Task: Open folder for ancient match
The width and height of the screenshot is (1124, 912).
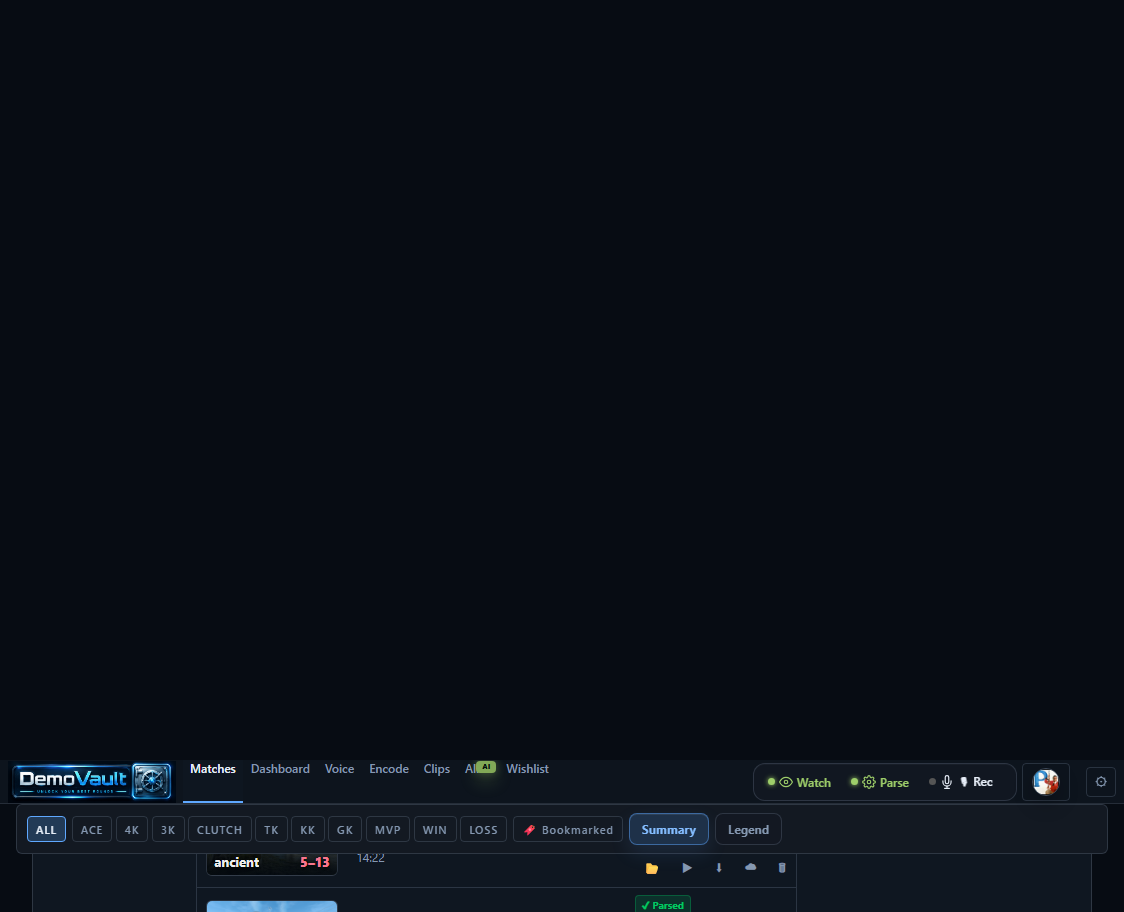Action: (652, 868)
